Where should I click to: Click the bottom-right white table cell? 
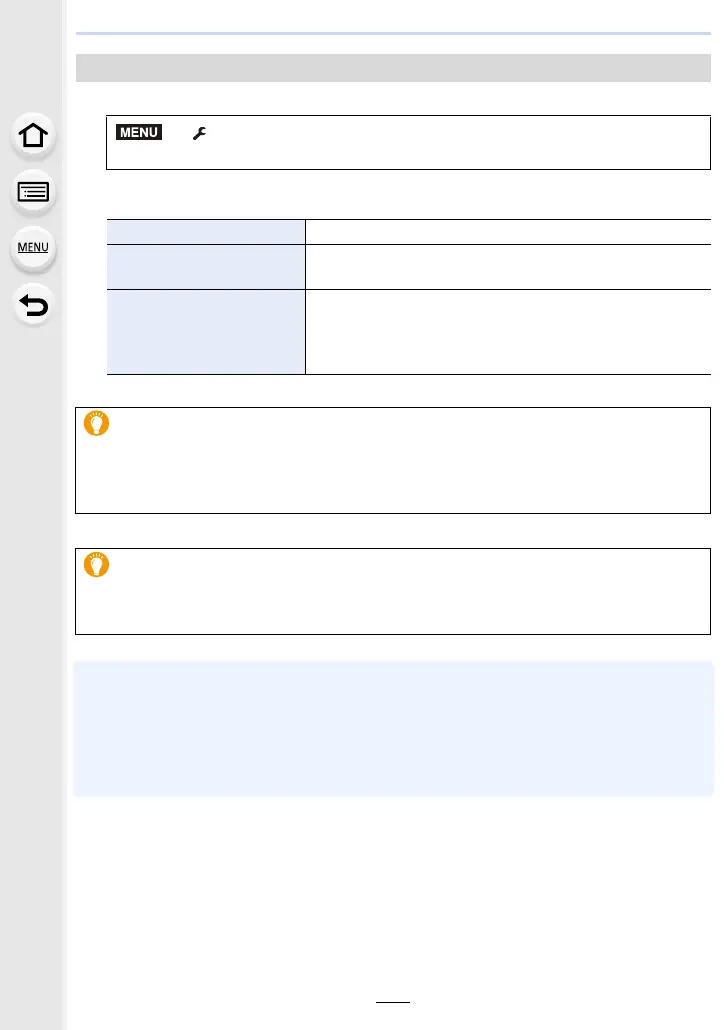point(508,331)
